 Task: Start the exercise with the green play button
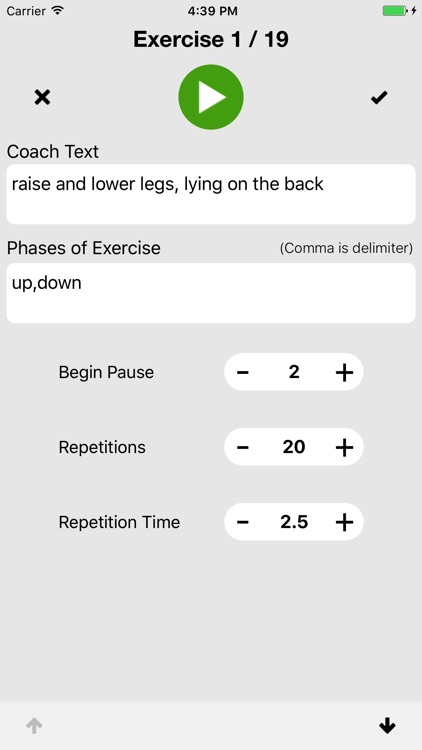pos(211,97)
